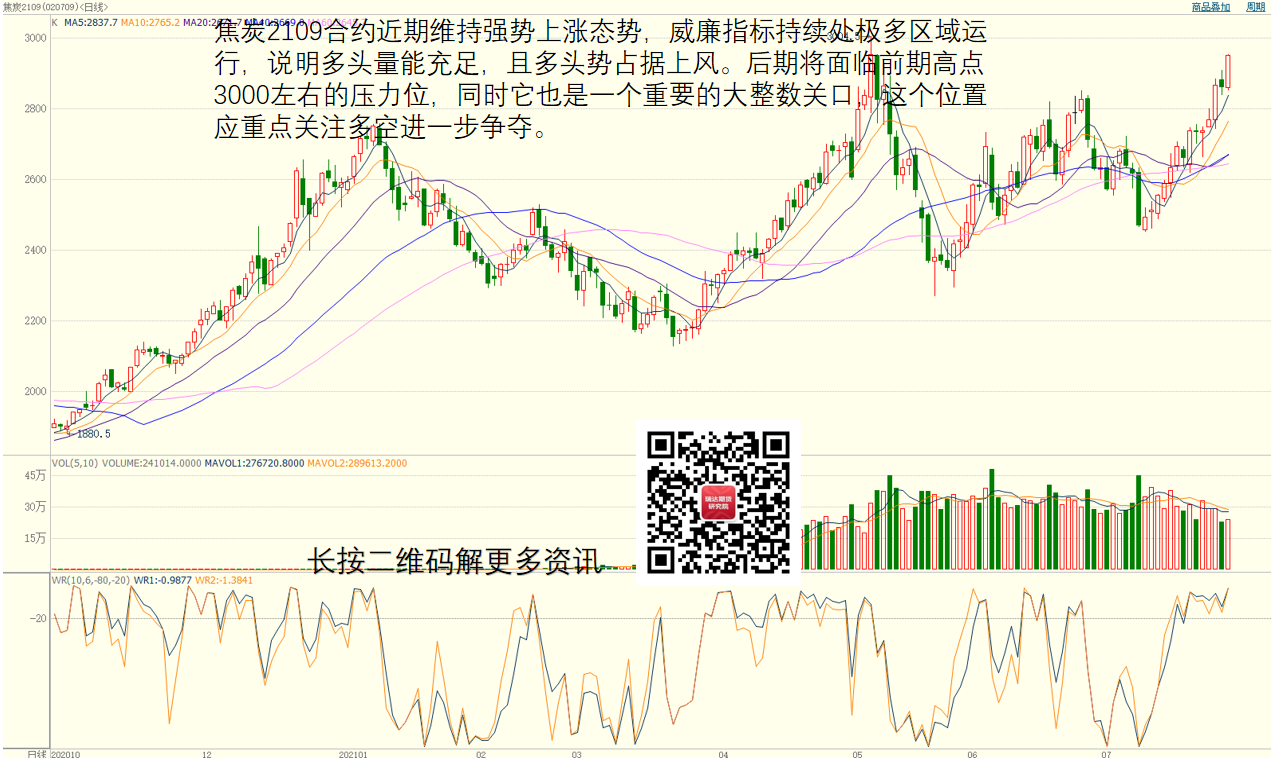The image size is (1281, 761).
Task: Select the MAVOL1:276720.8000 label
Action: (254, 464)
